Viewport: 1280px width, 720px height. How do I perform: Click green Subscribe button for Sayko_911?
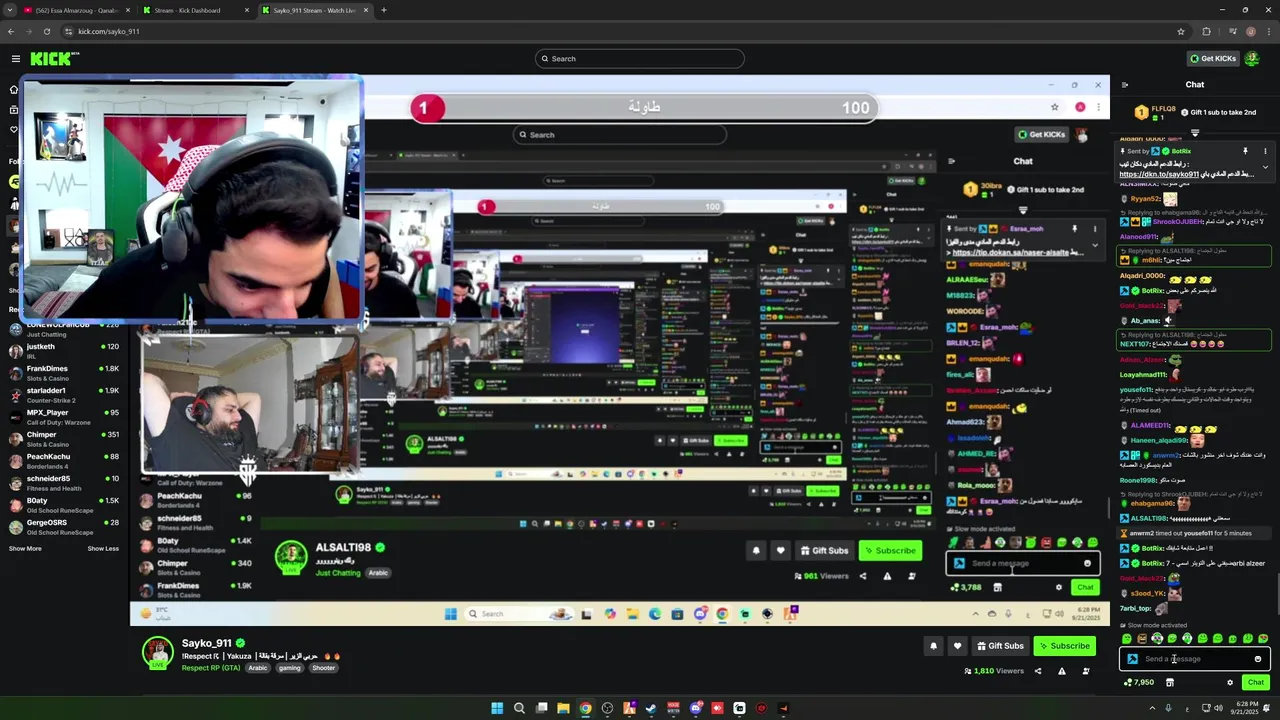tap(1064, 646)
